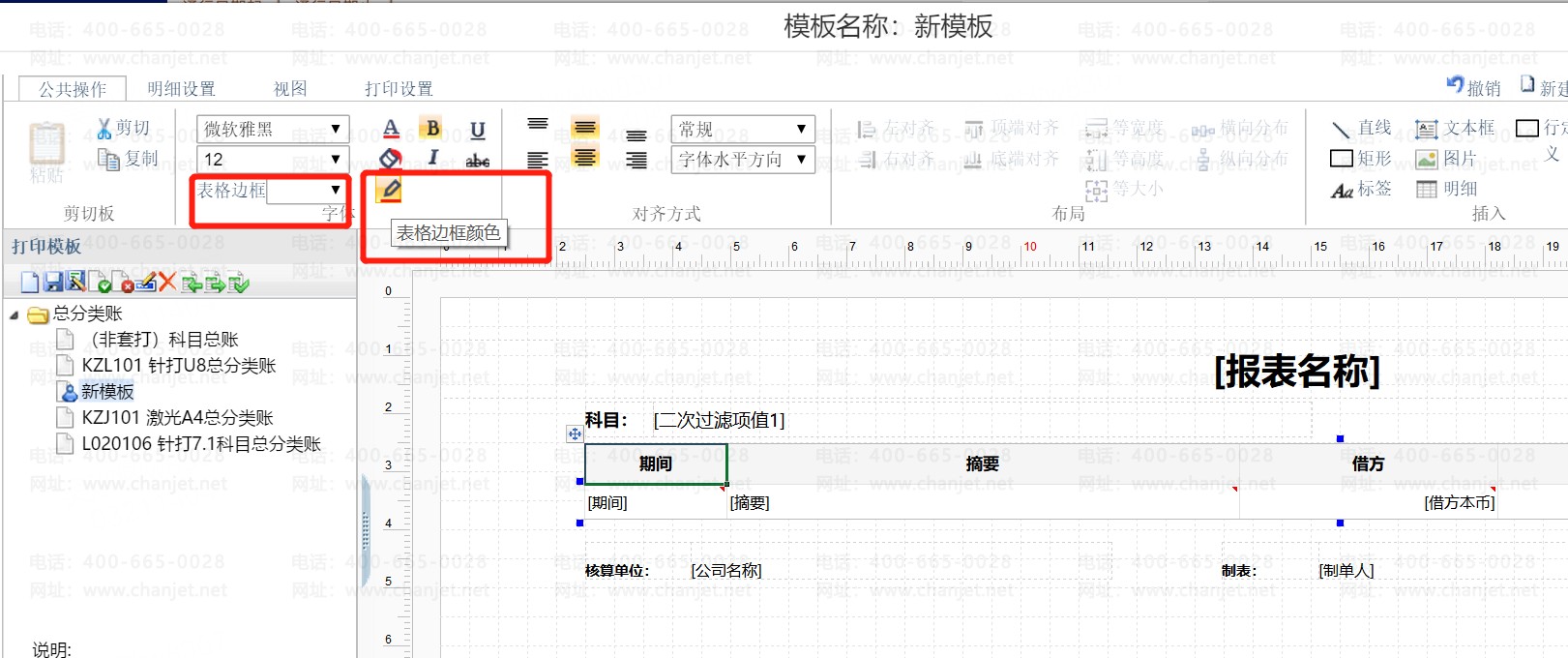The image size is (1568, 658).
Task: Click the 撤销 undo arrow icon
Action: (x=1455, y=86)
